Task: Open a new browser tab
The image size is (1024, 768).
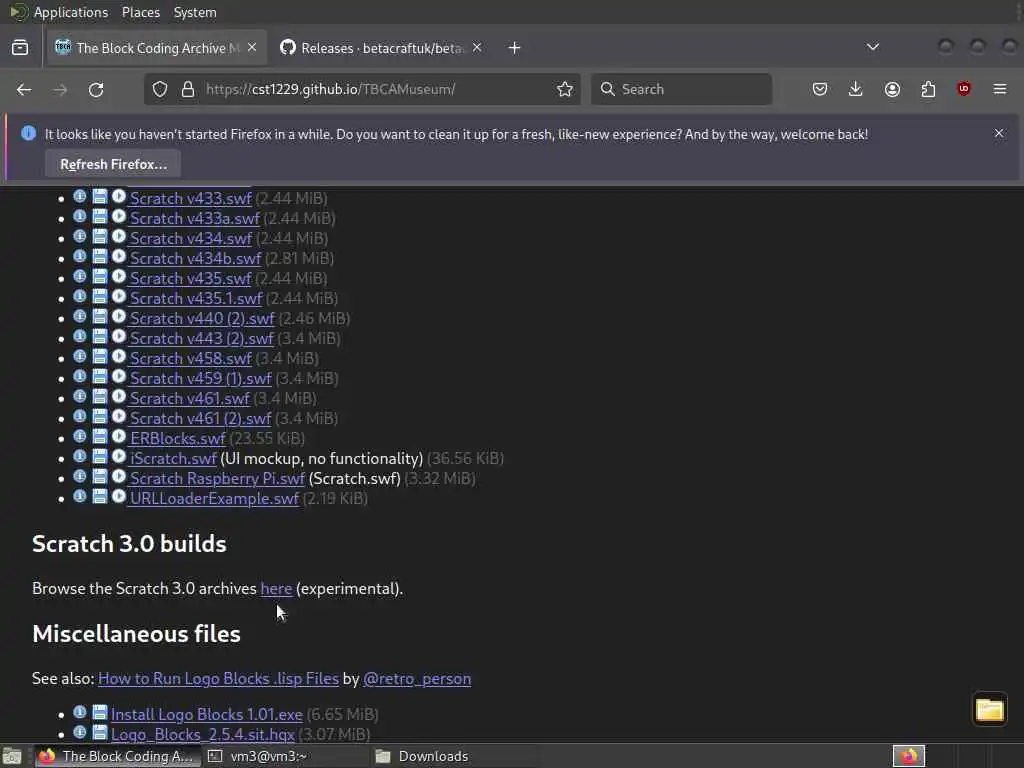Action: click(515, 48)
